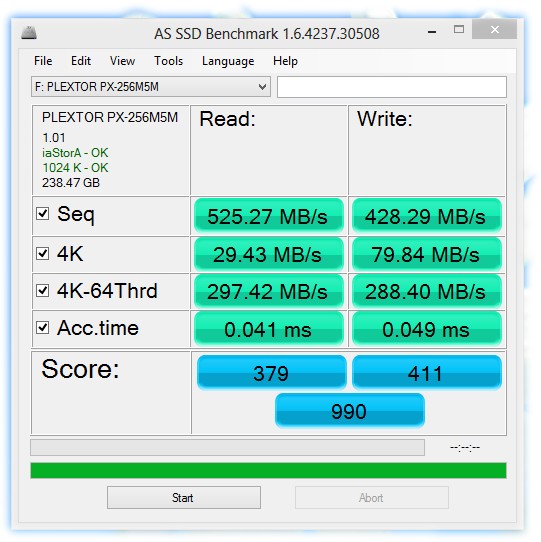Image resolution: width=541 pixels, height=542 pixels.
Task: Open the View menu
Action: (x=122, y=61)
